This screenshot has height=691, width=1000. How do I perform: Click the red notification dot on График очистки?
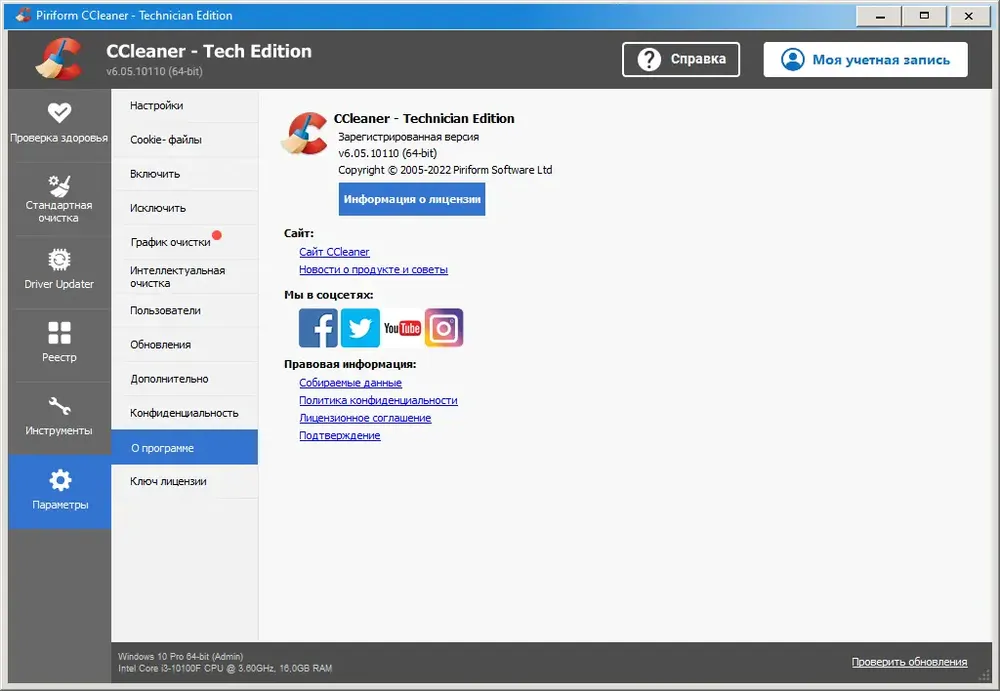[x=217, y=235]
